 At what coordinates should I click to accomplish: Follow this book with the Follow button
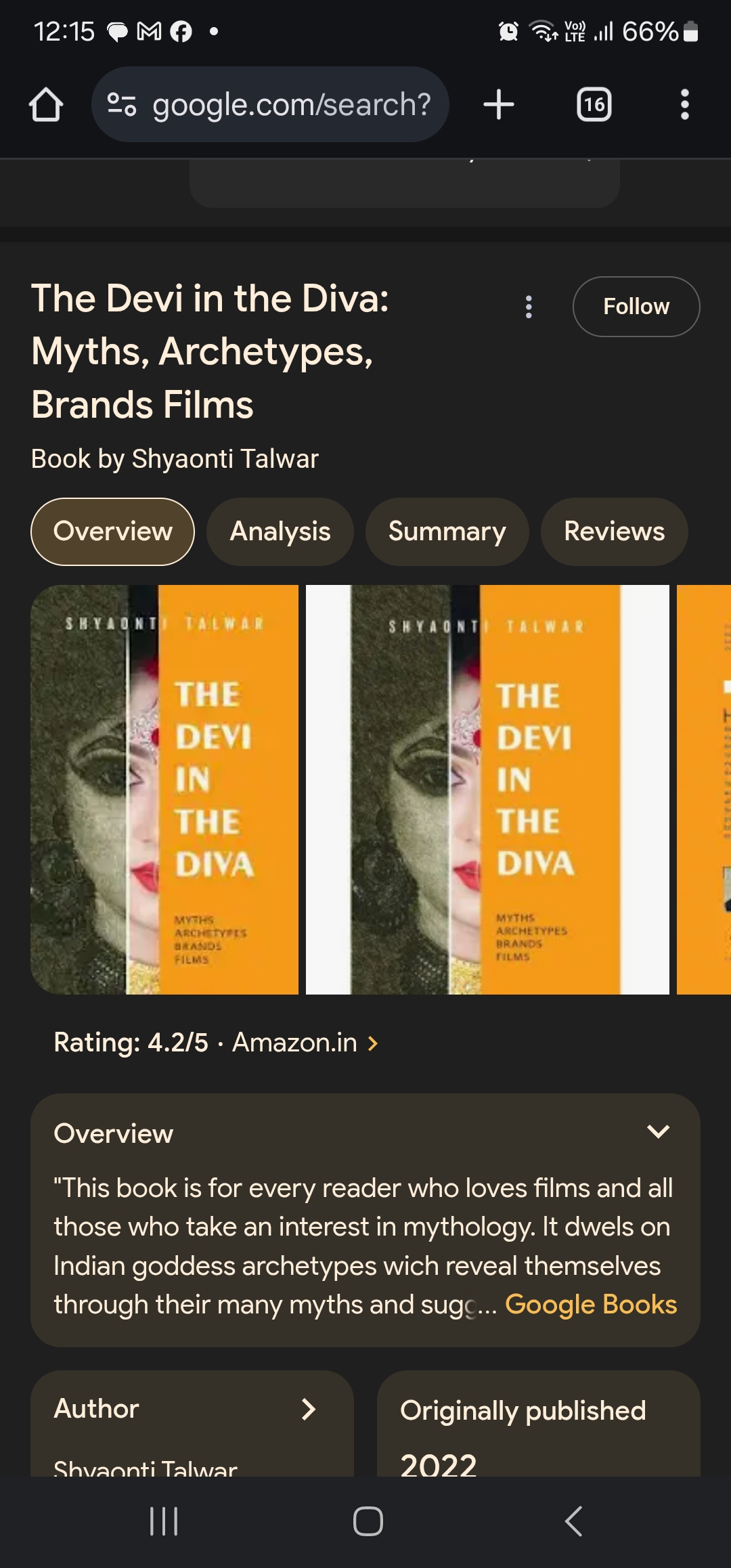[x=636, y=307]
